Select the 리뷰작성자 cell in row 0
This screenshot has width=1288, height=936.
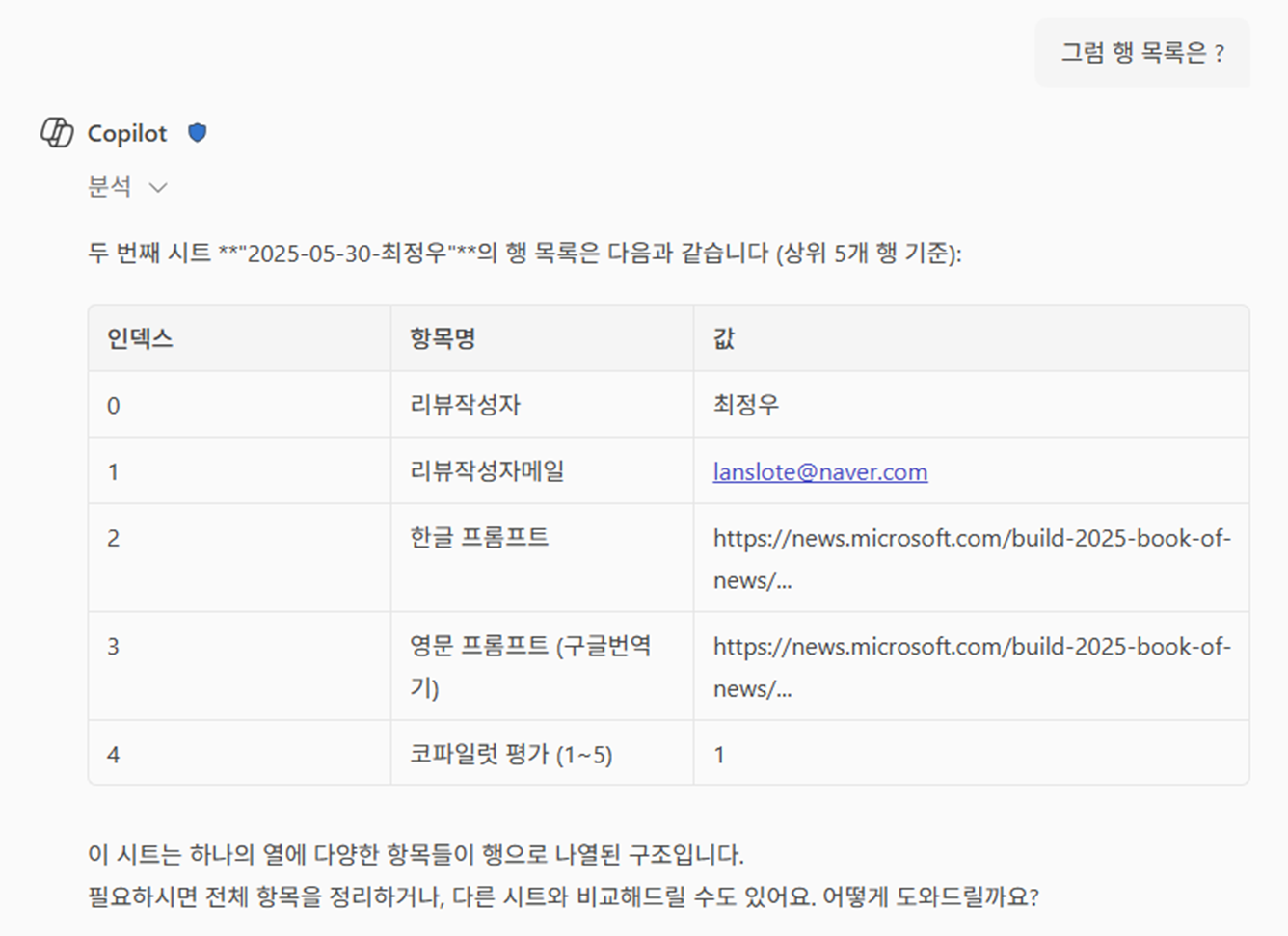(x=542, y=405)
